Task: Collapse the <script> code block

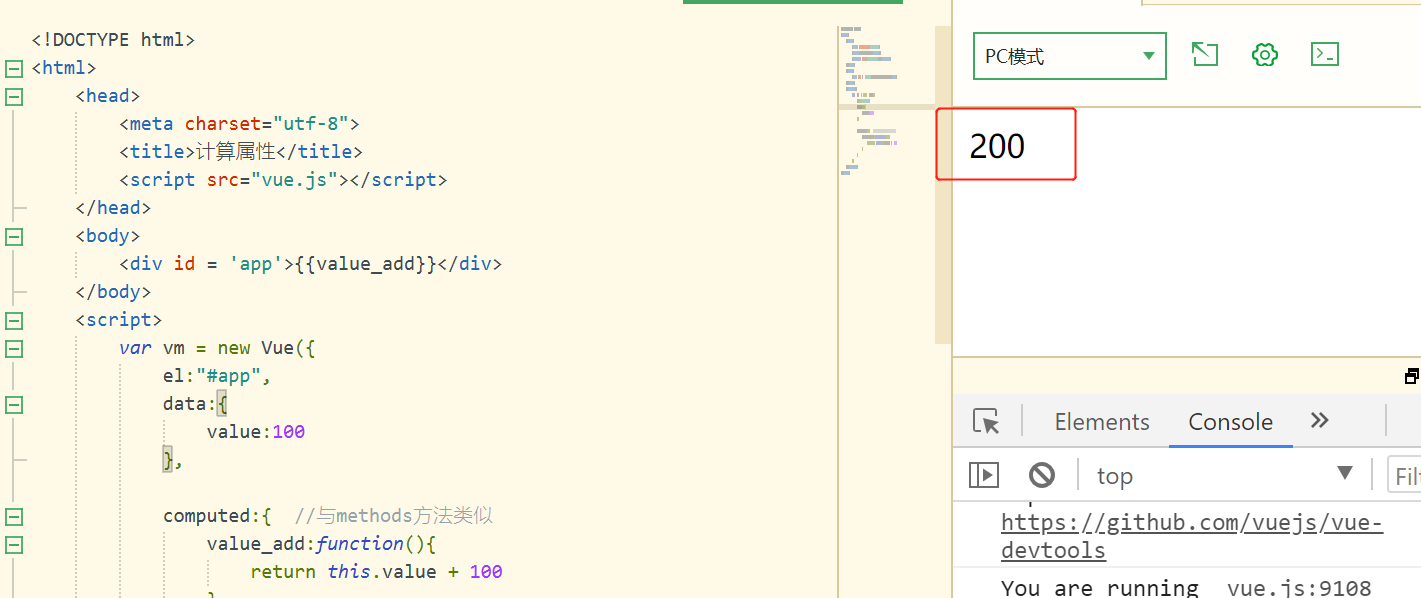Action: tap(13, 320)
